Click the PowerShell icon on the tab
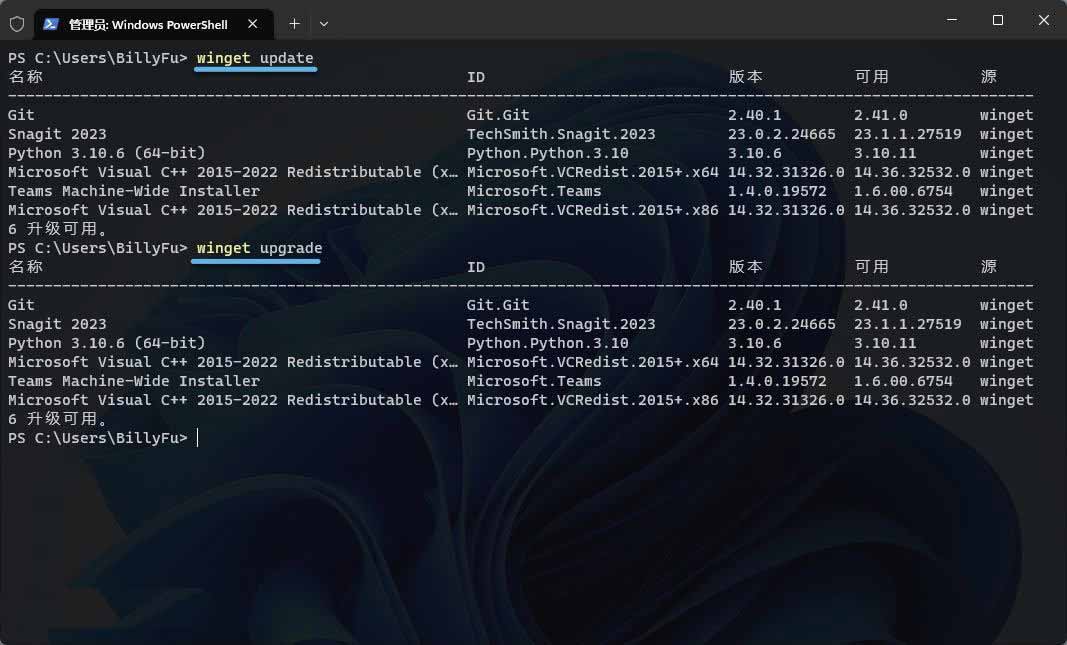 click(50, 24)
